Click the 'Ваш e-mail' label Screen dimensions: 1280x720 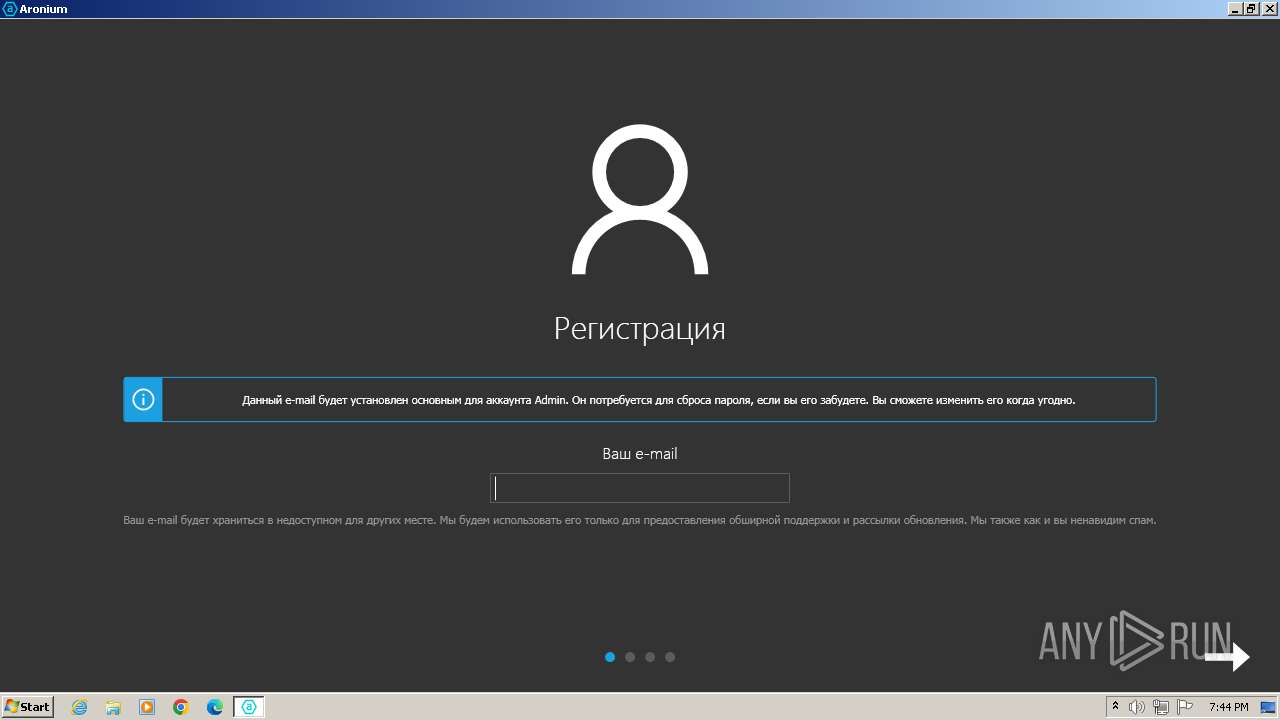coord(640,454)
